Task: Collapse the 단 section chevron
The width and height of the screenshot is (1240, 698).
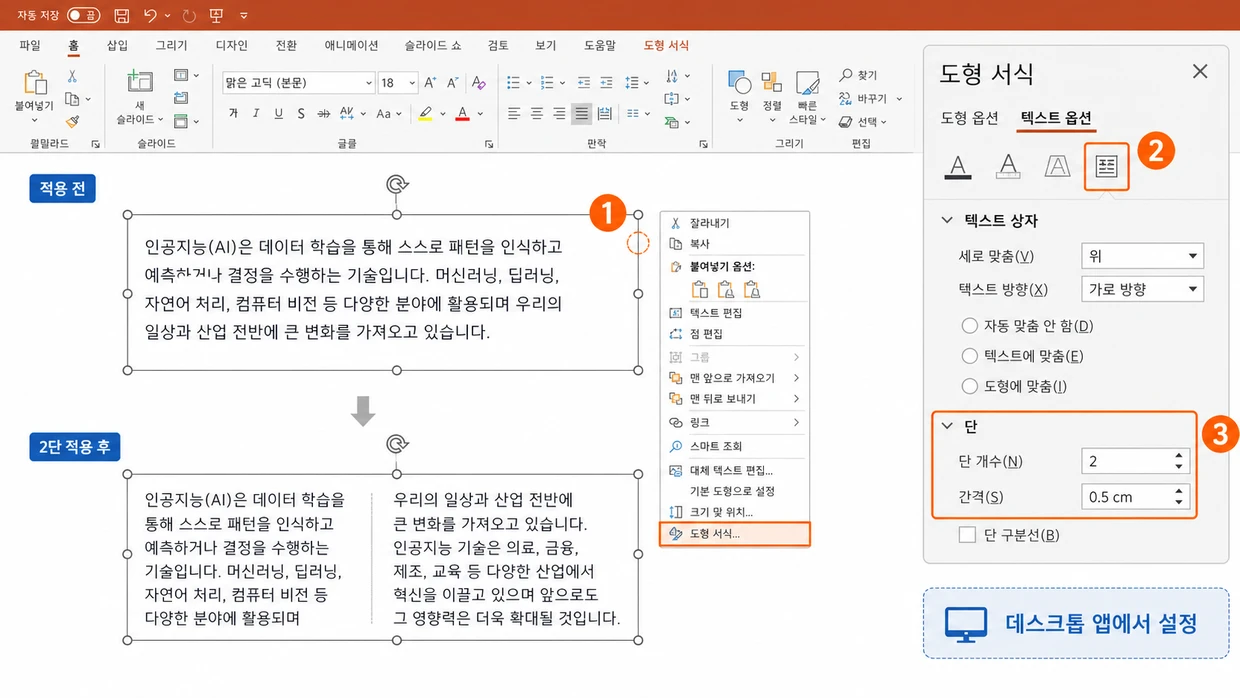Action: click(947, 426)
